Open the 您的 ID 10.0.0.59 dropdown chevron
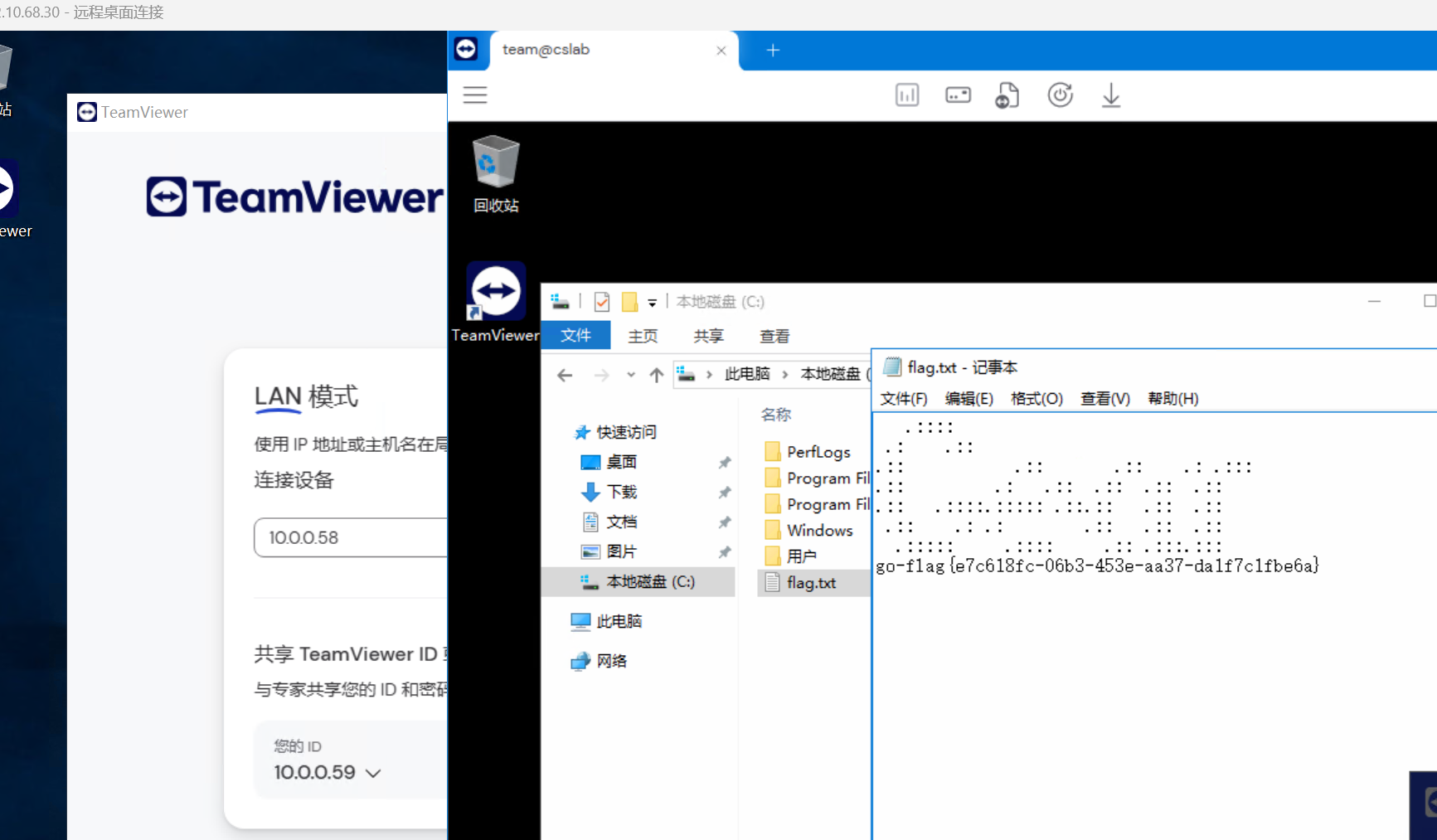Screen dimensions: 1437x840 [373, 773]
